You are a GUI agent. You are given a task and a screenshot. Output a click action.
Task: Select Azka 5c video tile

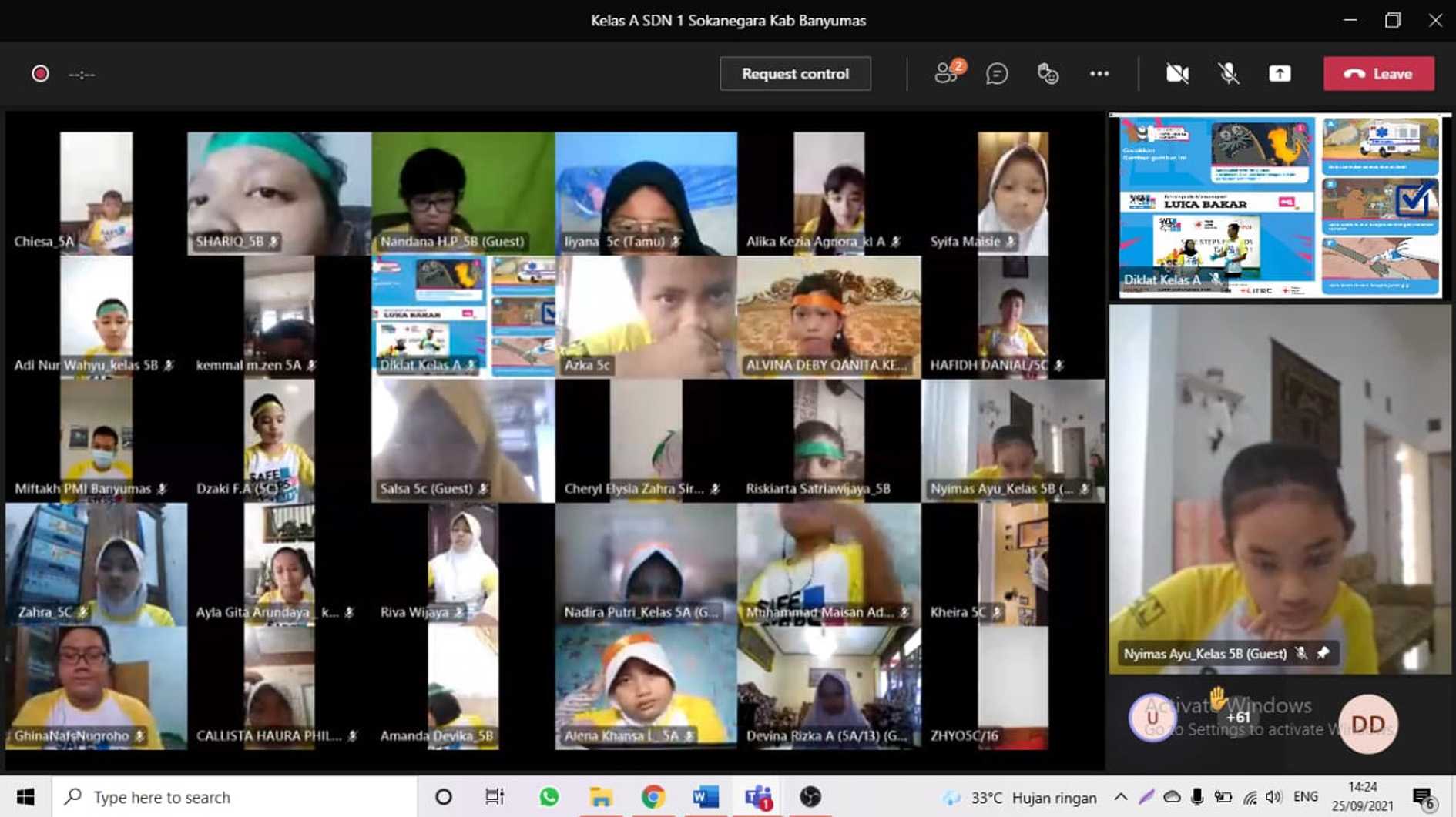pos(646,316)
